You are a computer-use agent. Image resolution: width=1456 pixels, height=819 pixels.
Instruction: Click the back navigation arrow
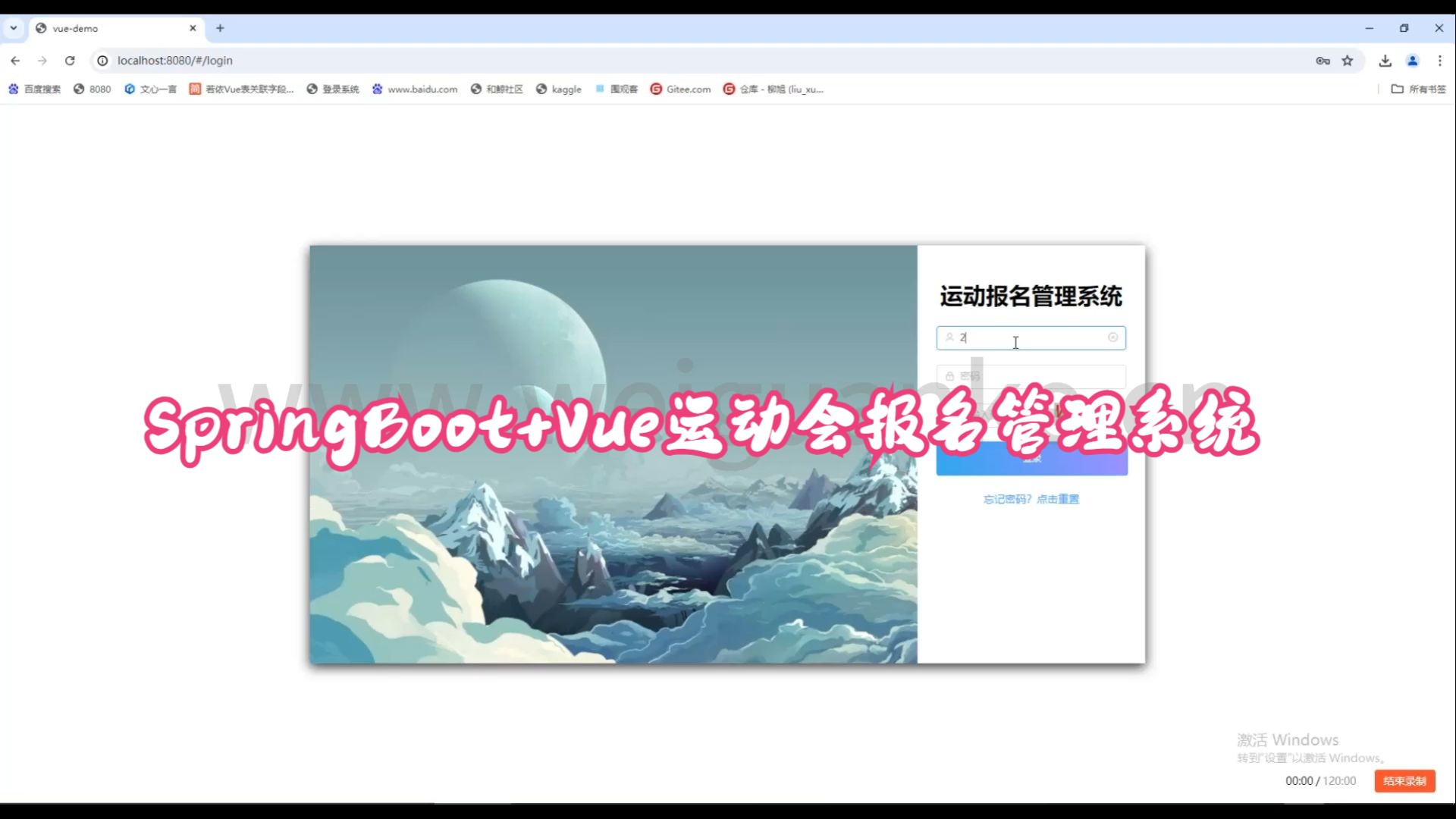(15, 61)
